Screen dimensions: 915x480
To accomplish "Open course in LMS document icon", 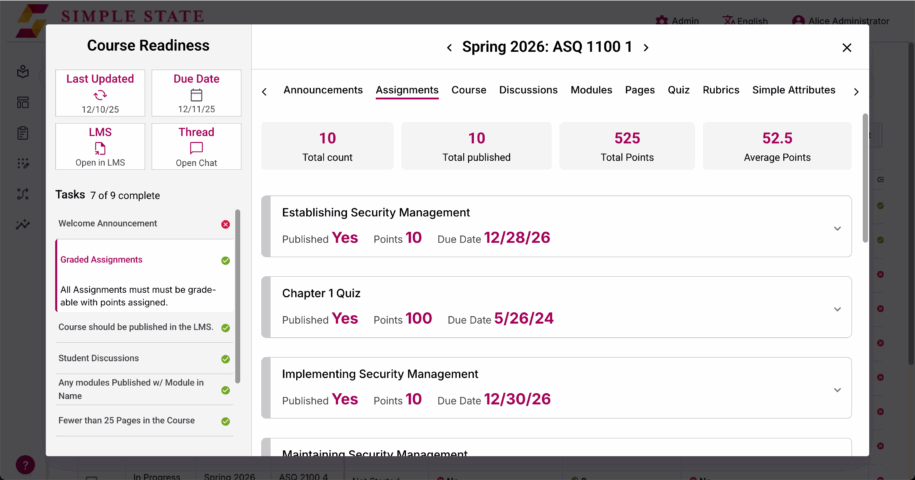I will coord(100,149).
